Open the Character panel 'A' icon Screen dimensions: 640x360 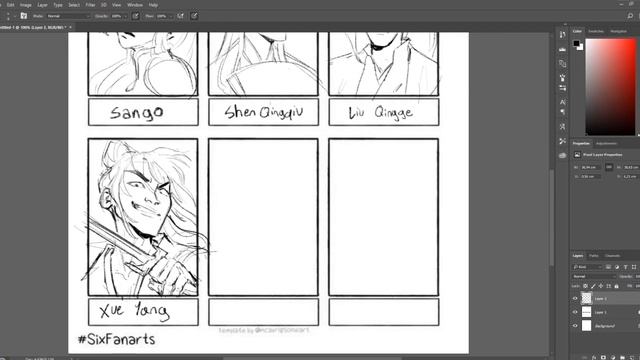[562, 102]
